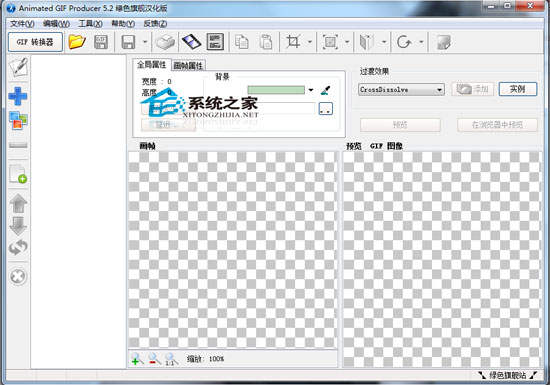The image size is (550, 385).
Task: Click the gray minus remove icon
Action: click(x=18, y=145)
